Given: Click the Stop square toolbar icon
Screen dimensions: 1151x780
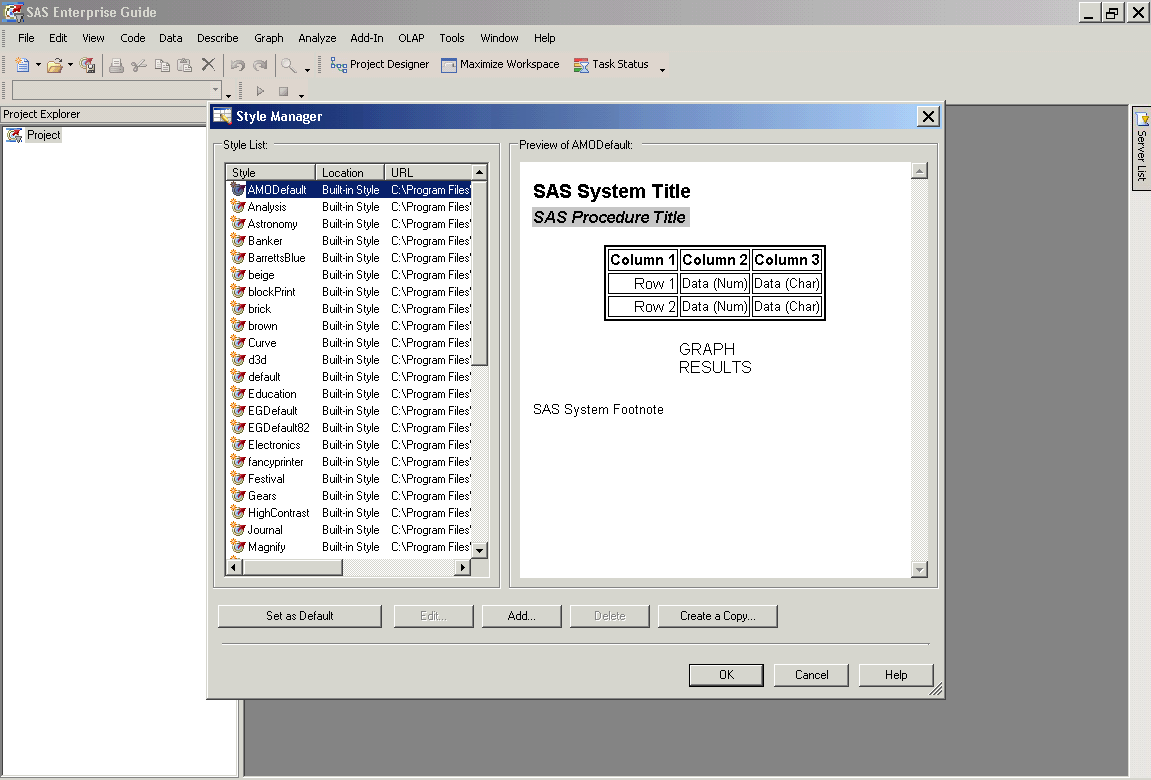Looking at the screenshot, I should [283, 91].
